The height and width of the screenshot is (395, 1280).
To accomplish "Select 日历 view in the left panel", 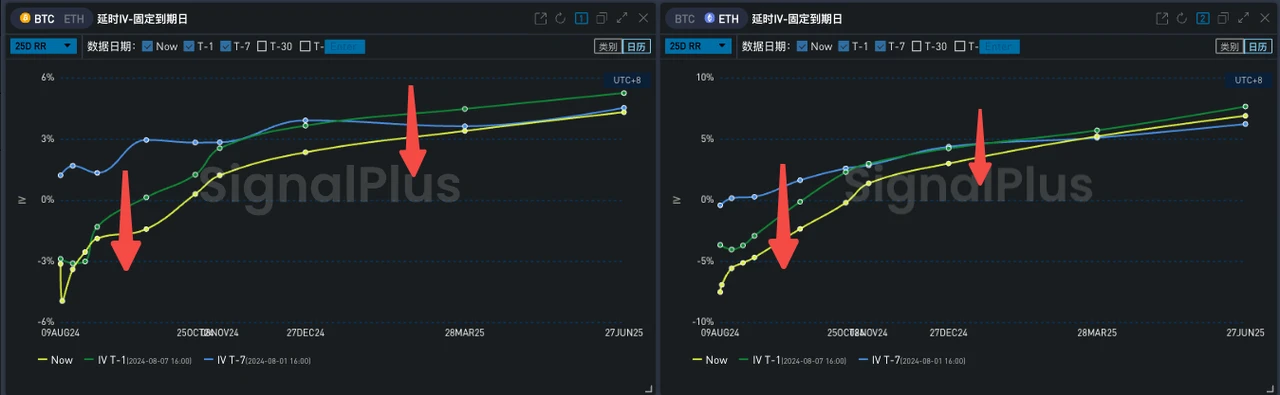I will (x=636, y=46).
